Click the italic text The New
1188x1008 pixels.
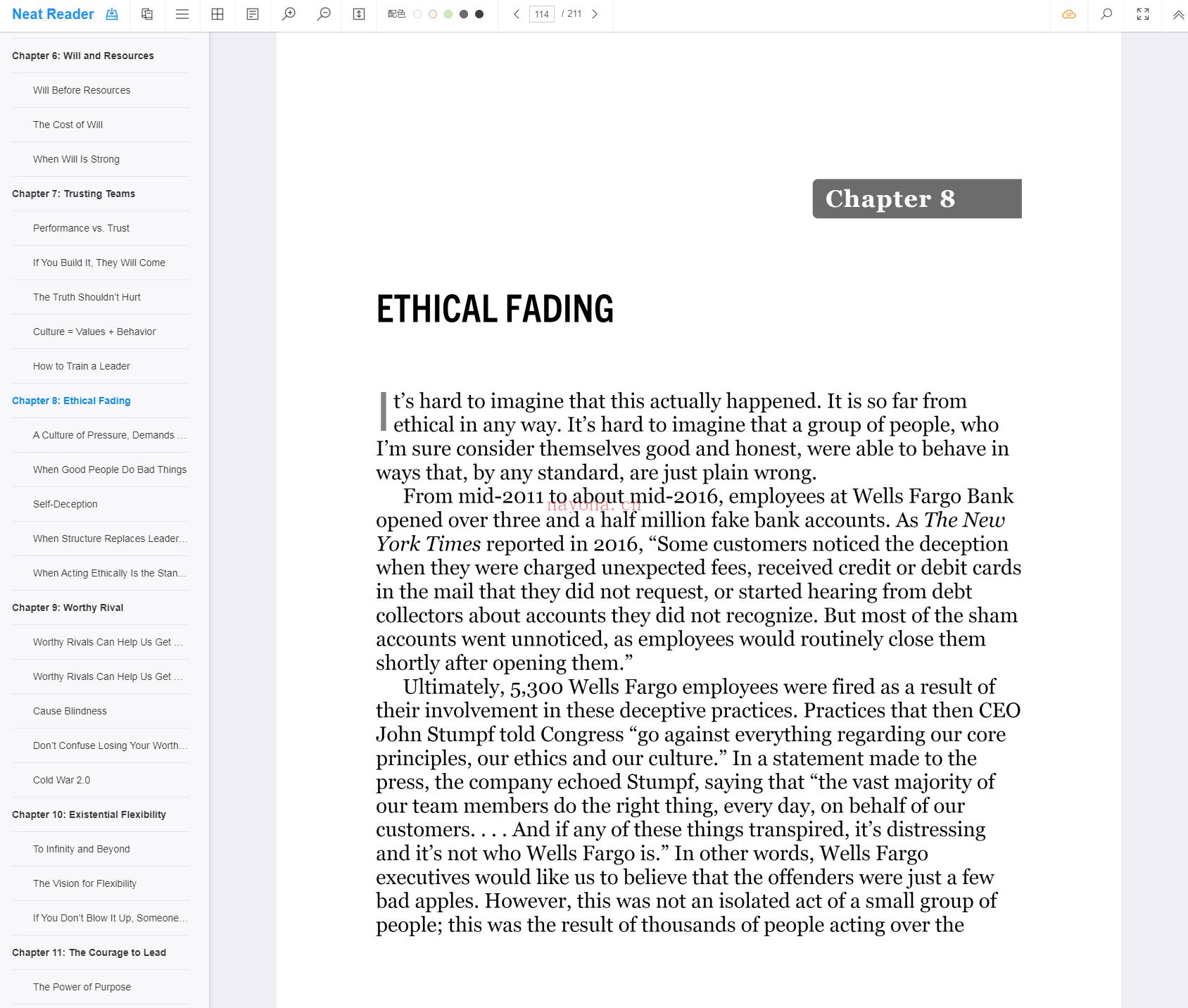click(964, 519)
